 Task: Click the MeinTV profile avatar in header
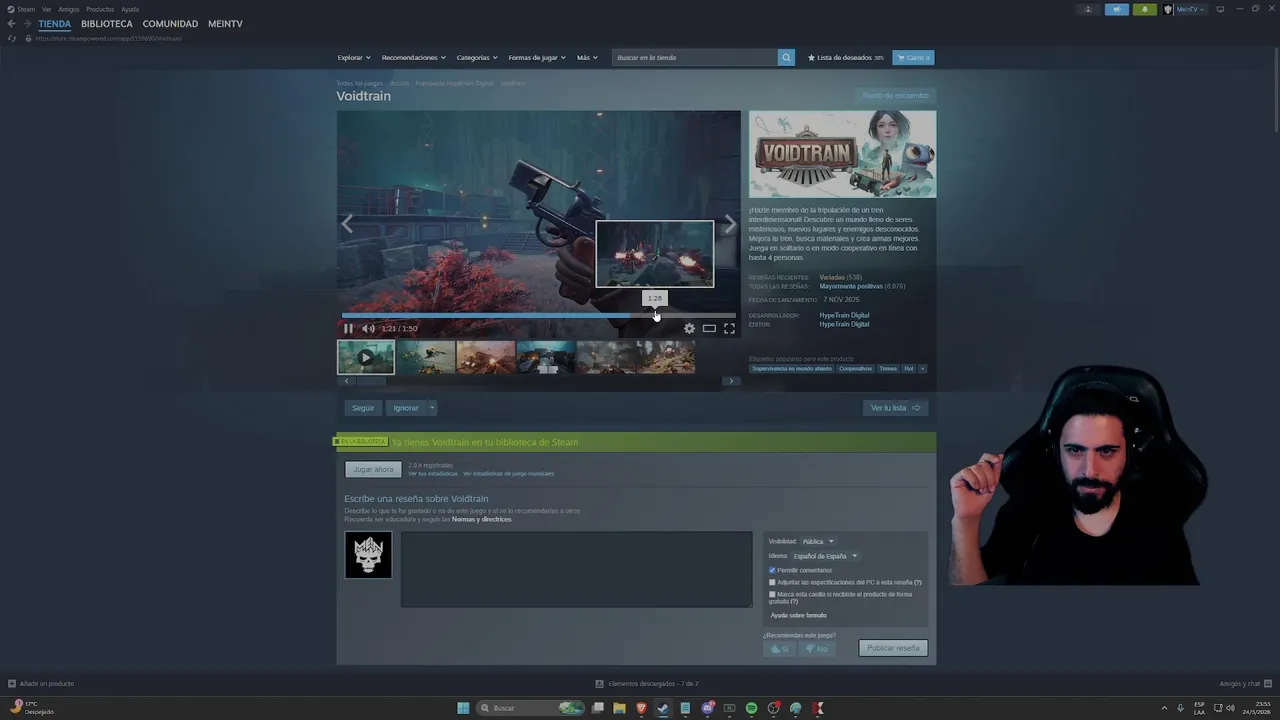tap(1168, 9)
